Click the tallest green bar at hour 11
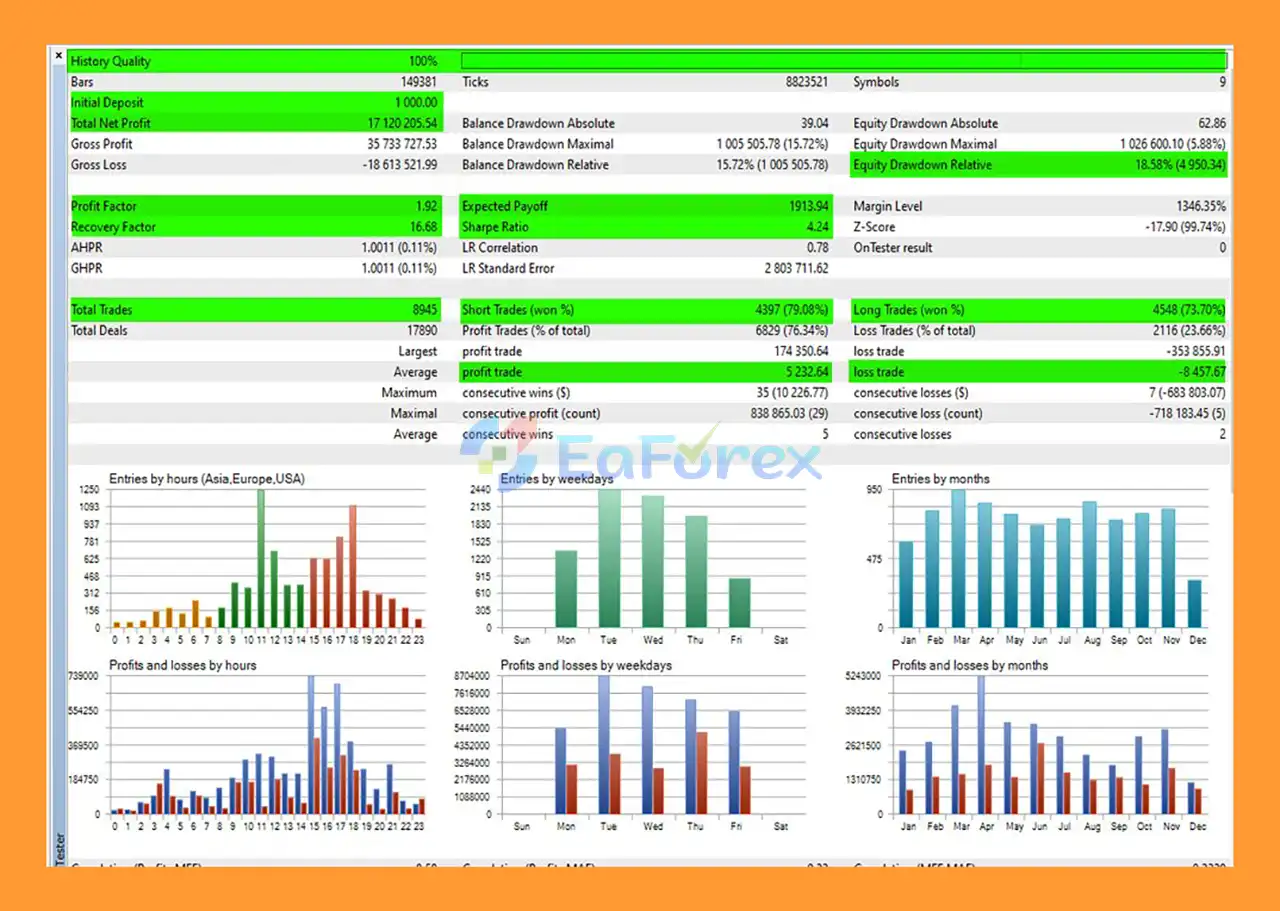 pyautogui.click(x=261, y=558)
